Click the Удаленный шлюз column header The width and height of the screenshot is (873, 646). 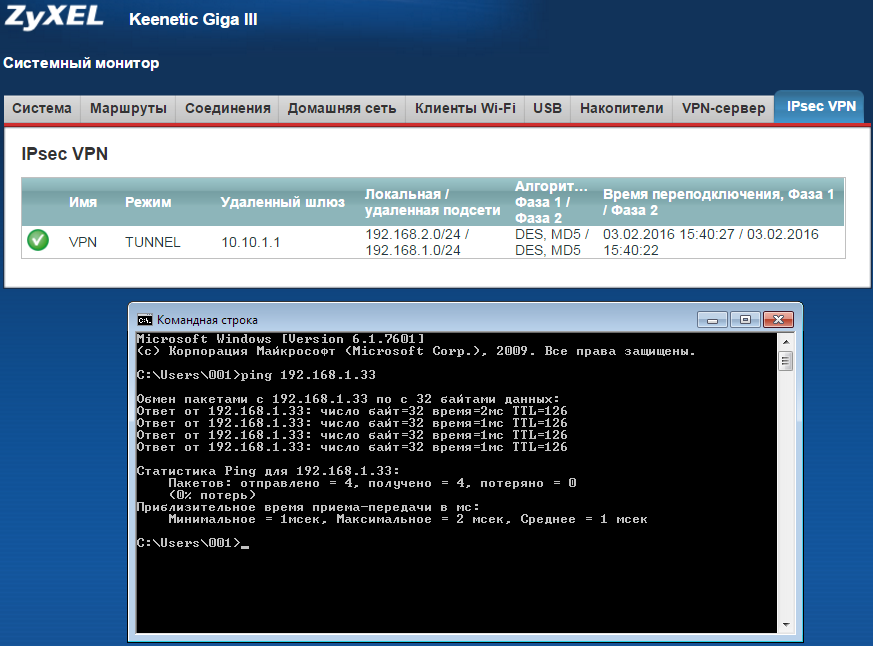pyautogui.click(x=283, y=202)
